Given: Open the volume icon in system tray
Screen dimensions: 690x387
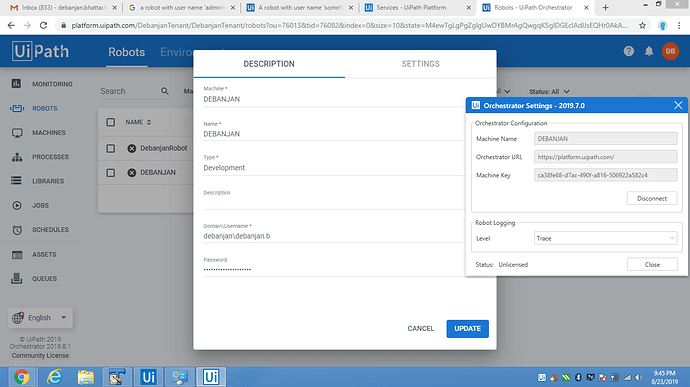Looking at the screenshot, I should 639,377.
